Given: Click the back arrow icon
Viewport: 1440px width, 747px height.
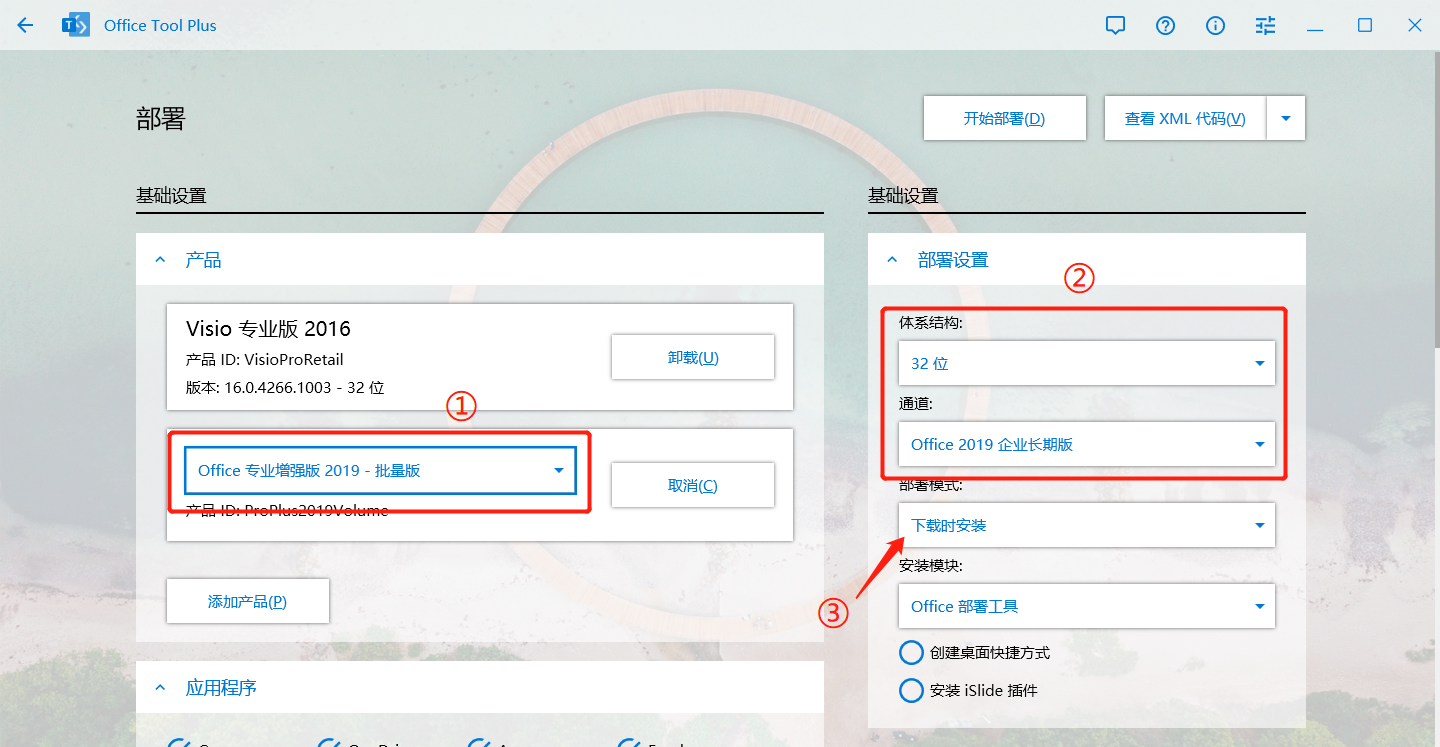Looking at the screenshot, I should coord(25,26).
